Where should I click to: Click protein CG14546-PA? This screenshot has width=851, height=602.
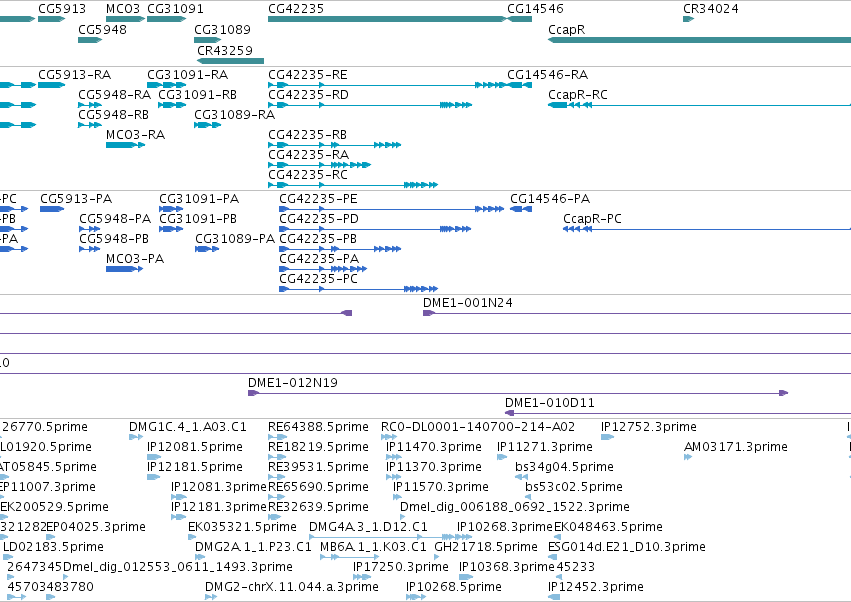(x=521, y=209)
